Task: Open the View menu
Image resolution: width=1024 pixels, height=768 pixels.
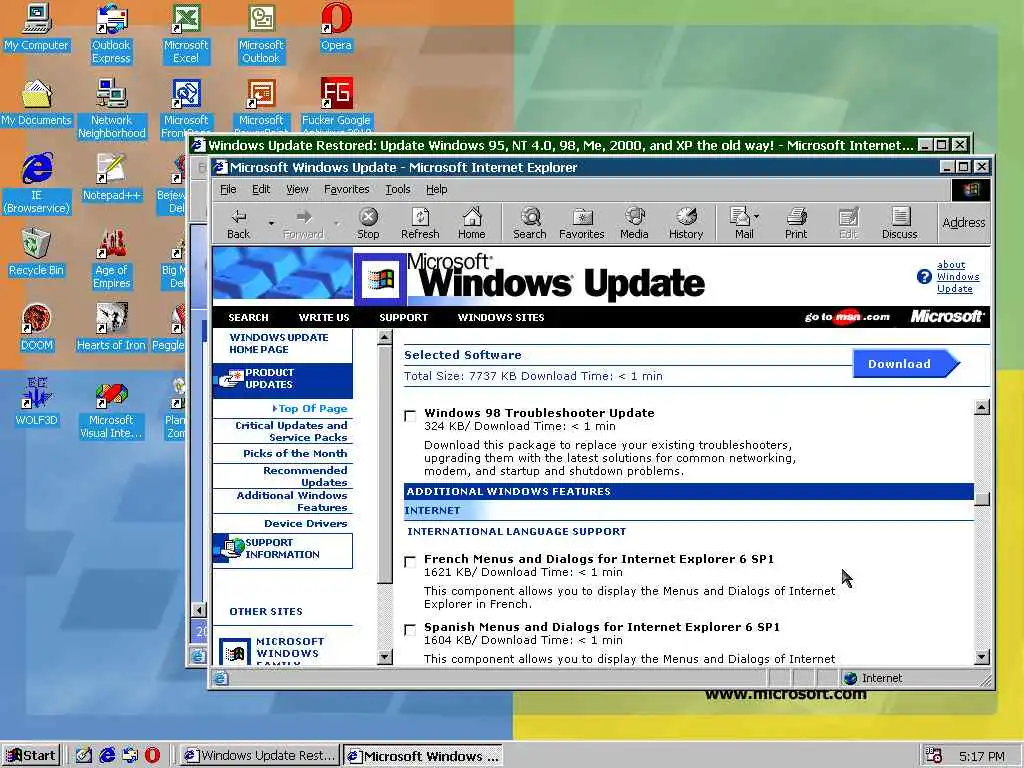Action: coord(297,189)
